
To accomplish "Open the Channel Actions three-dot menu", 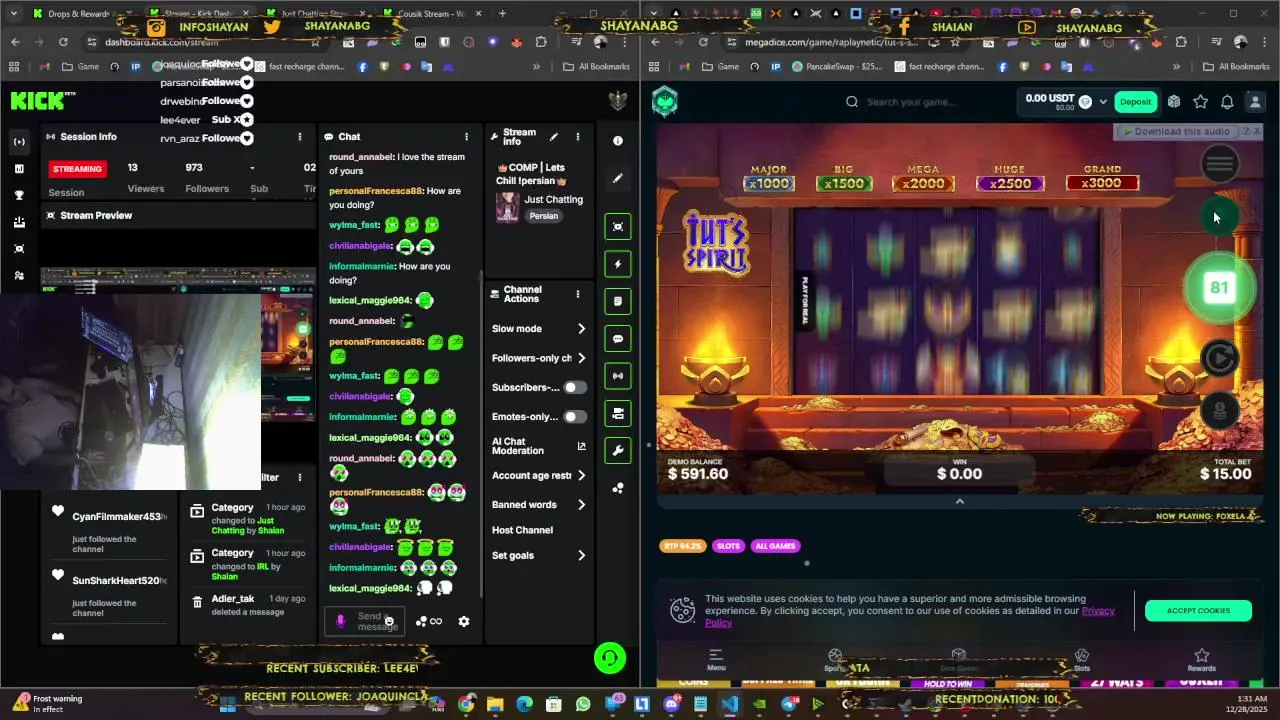I will 577,294.
